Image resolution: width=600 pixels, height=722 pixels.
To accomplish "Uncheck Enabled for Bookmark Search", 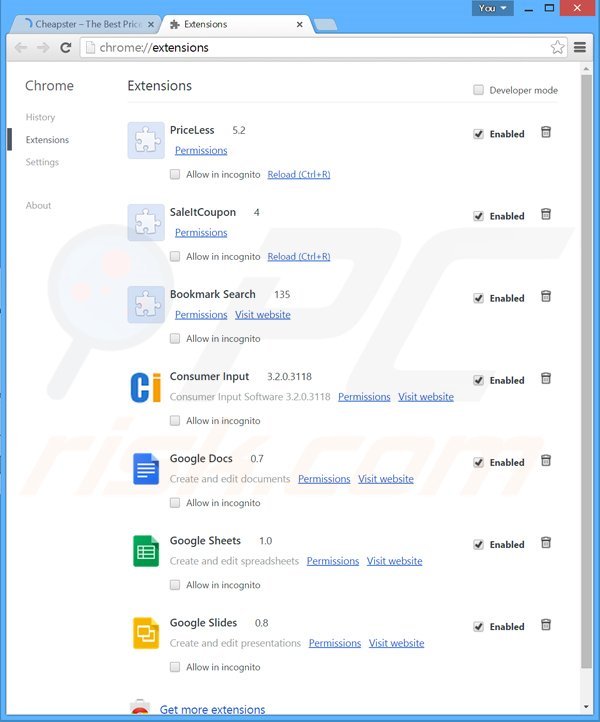I will (x=478, y=298).
